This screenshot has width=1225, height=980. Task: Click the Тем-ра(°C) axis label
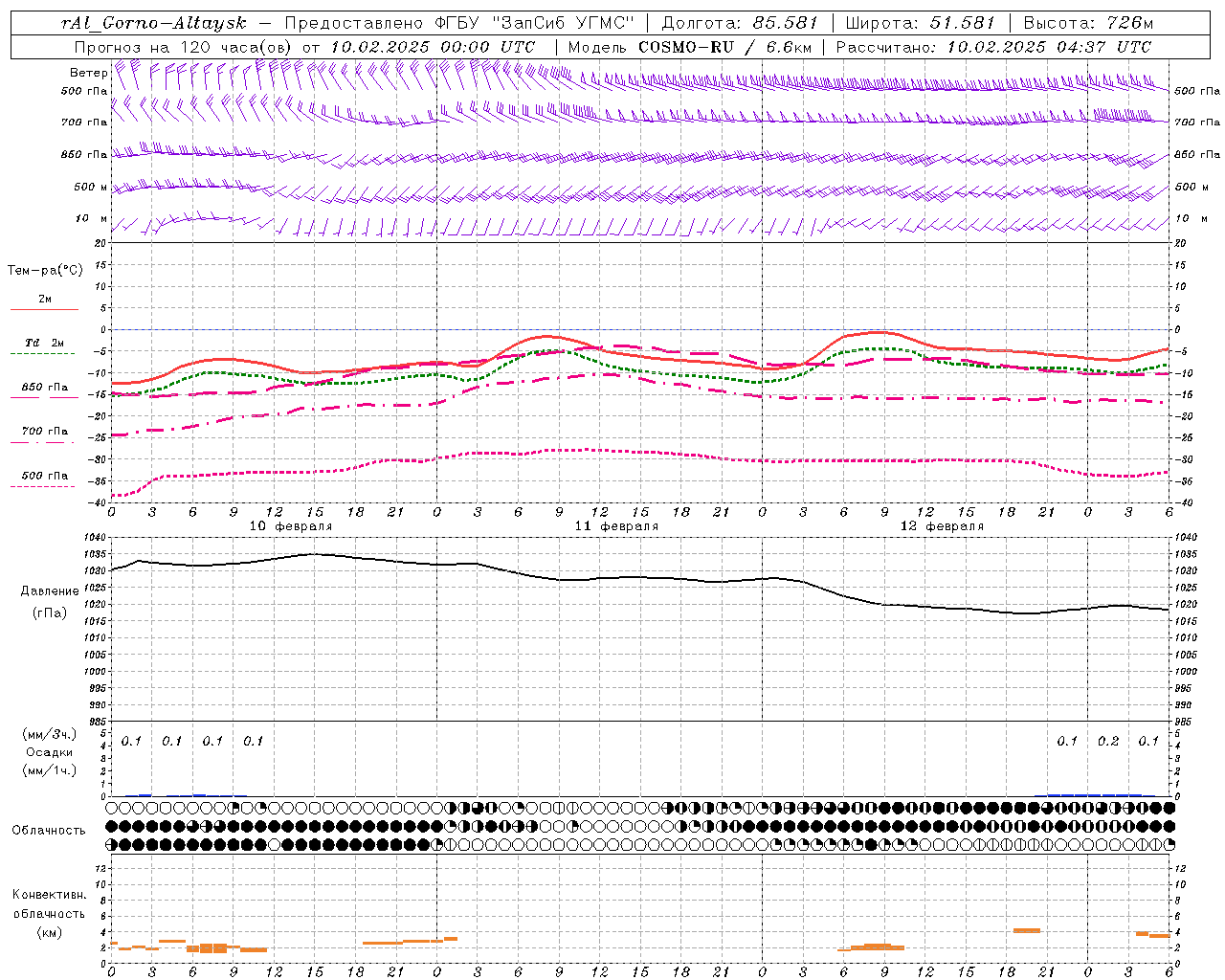tap(45, 270)
